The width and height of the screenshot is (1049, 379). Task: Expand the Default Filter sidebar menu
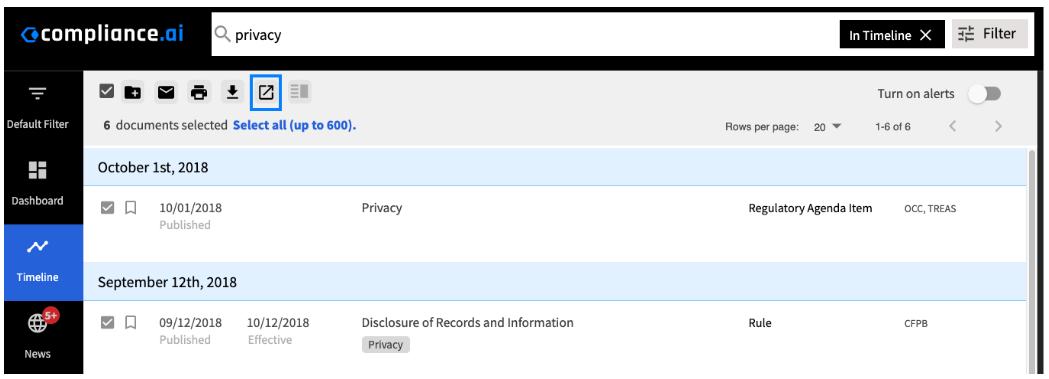37,106
